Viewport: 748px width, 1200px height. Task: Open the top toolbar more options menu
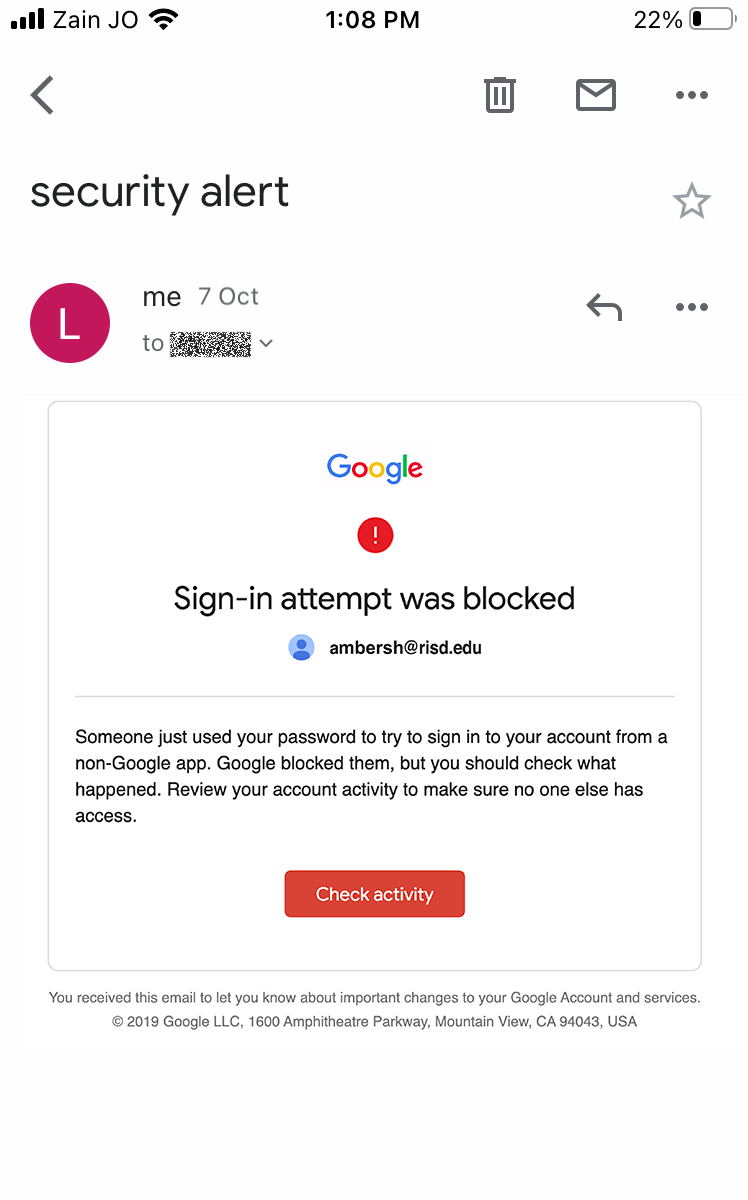[x=691, y=95]
